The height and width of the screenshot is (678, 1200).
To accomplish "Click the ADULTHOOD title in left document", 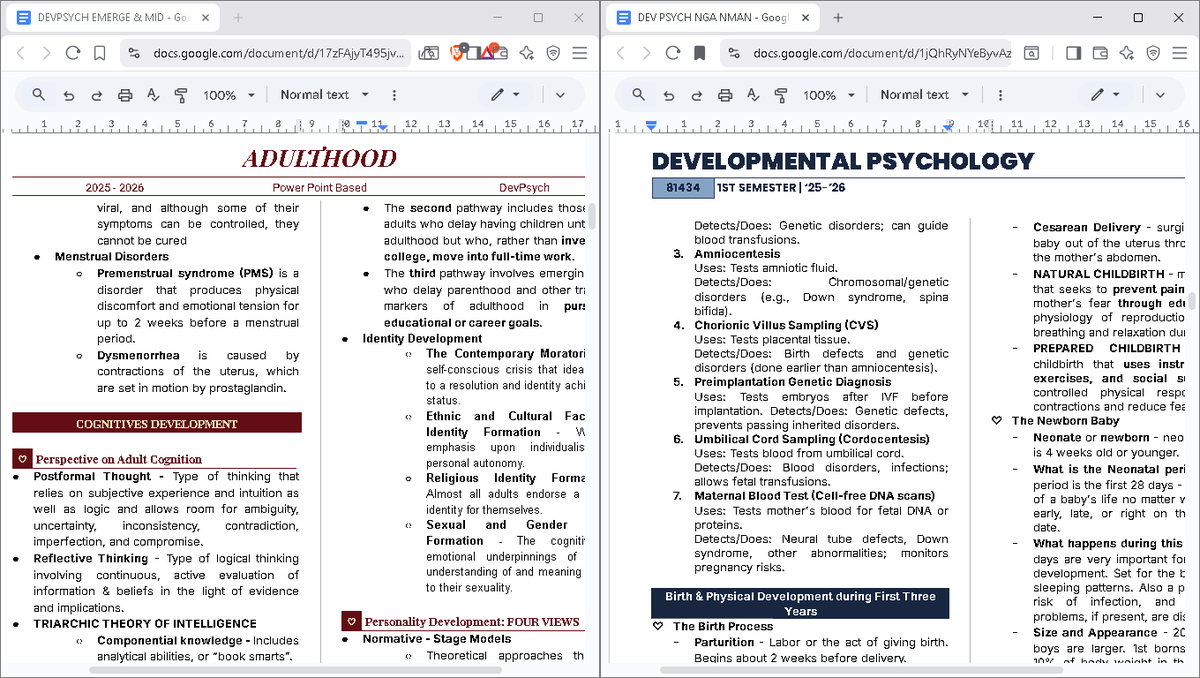I will [319, 158].
